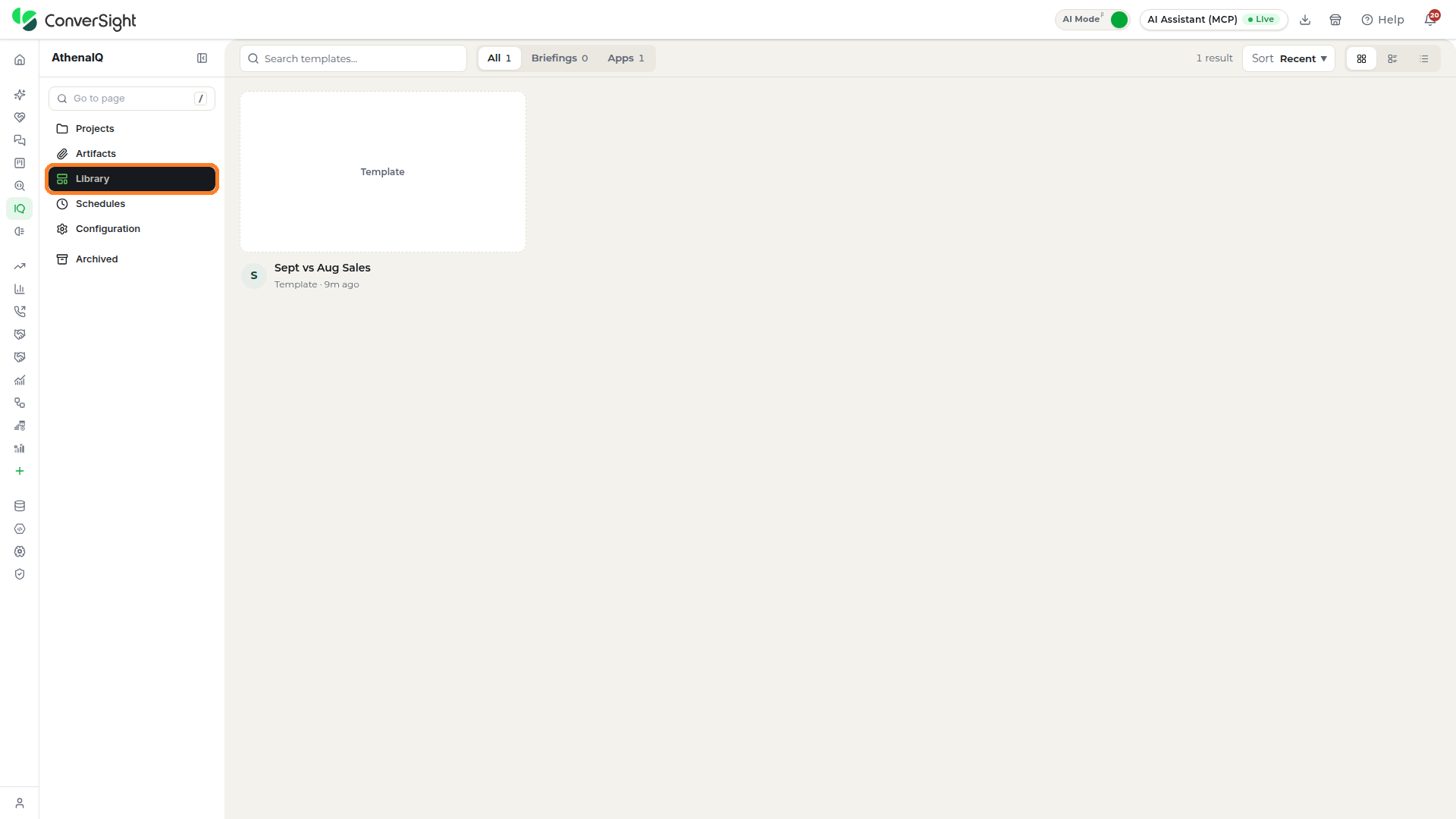Click the sparkle AI icon in left rail
This screenshot has width=1456, height=819.
tap(20, 95)
